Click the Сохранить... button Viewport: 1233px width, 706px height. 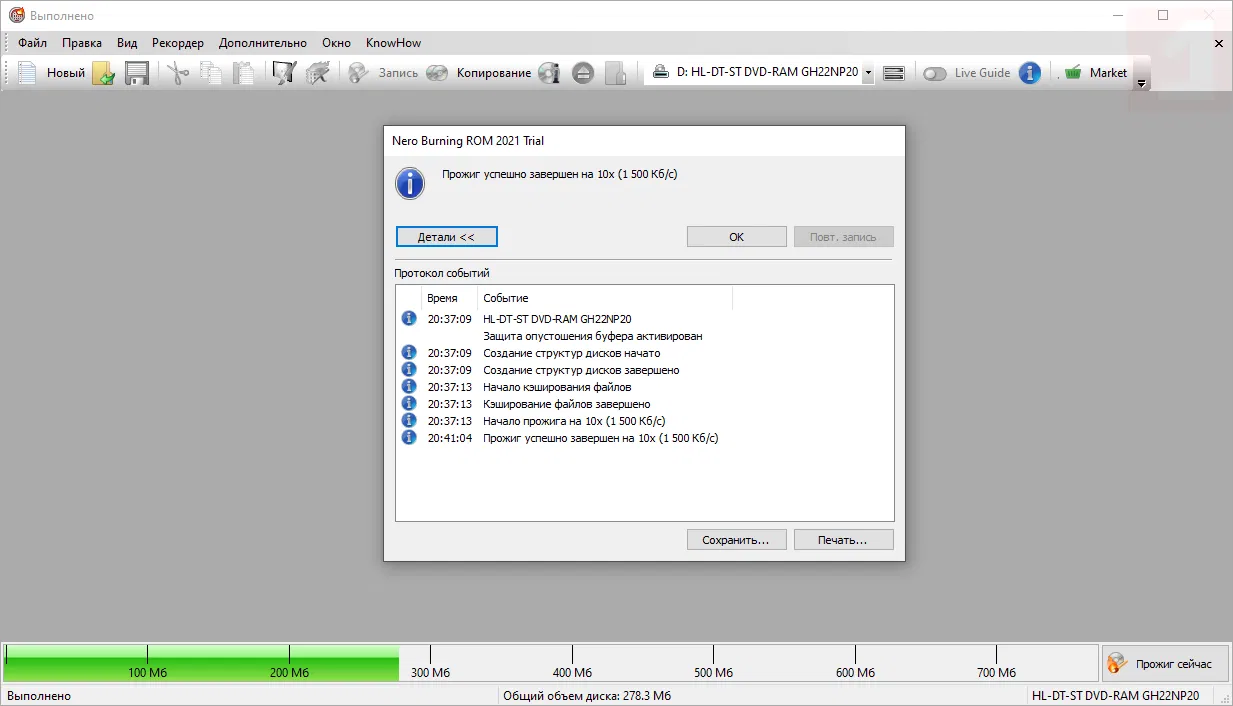coord(737,540)
